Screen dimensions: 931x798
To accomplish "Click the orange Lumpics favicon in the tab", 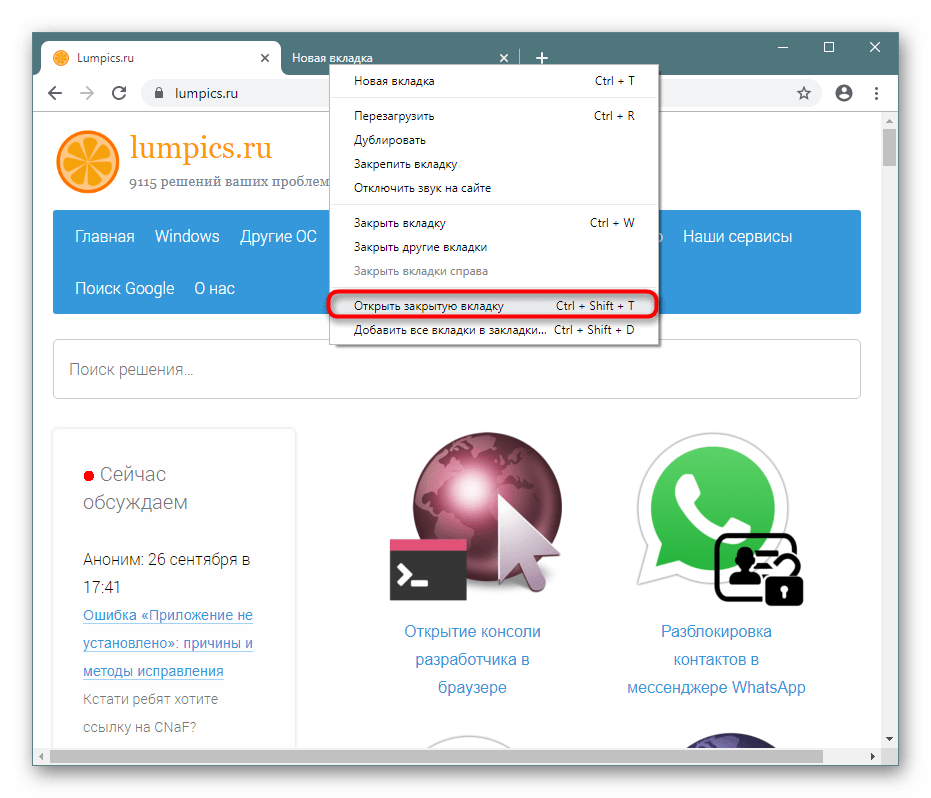I will [61, 58].
